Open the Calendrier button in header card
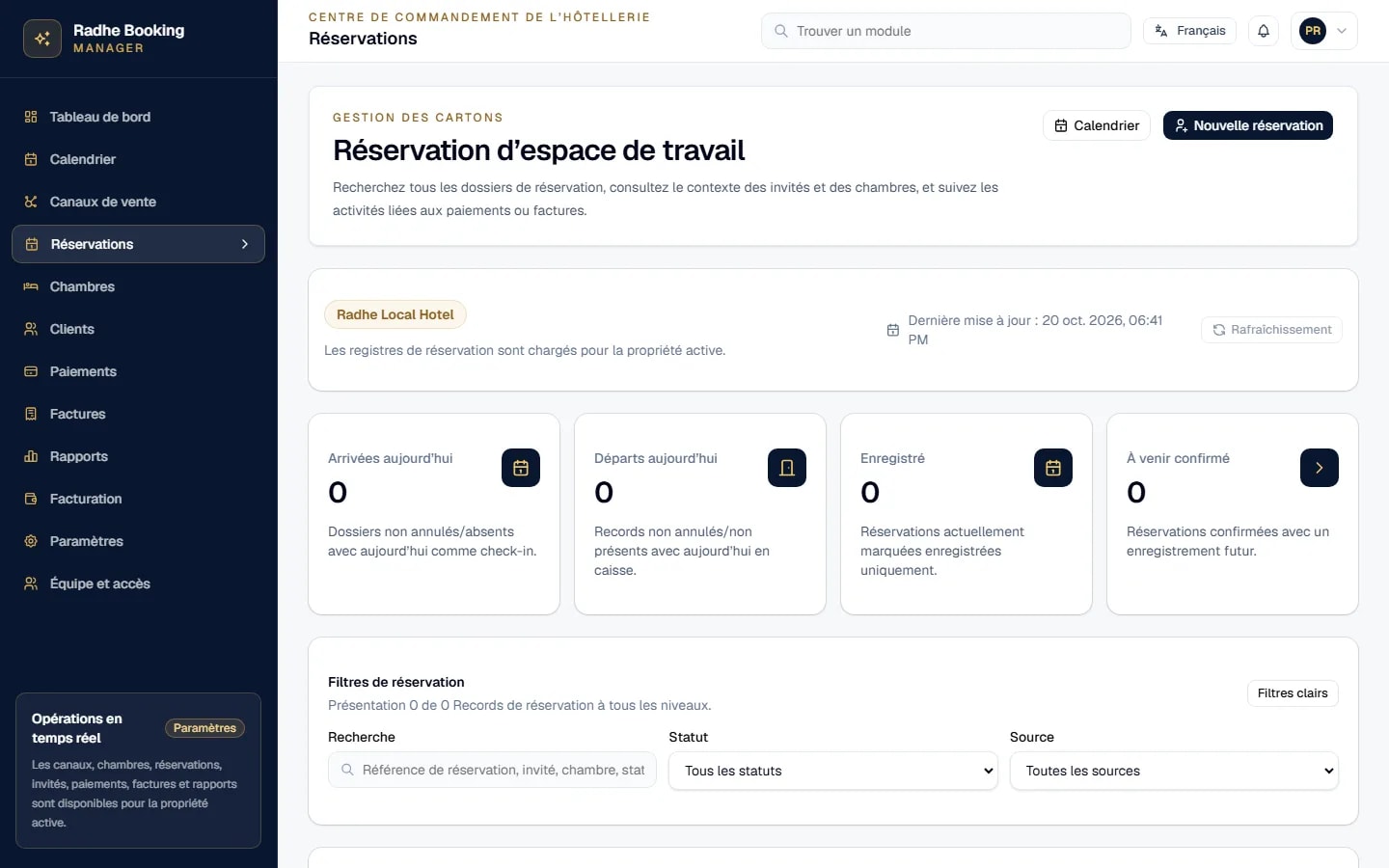The height and width of the screenshot is (868, 1389). click(1097, 125)
